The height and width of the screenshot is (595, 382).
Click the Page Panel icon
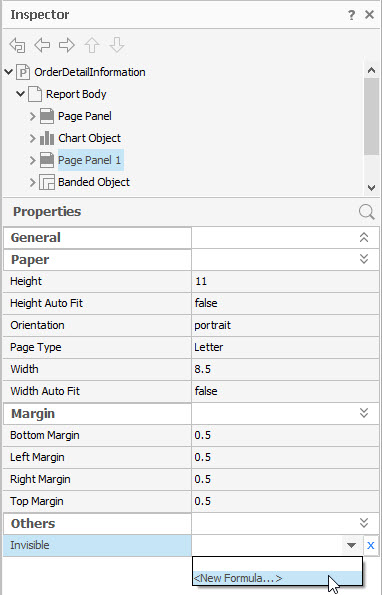pos(47,116)
